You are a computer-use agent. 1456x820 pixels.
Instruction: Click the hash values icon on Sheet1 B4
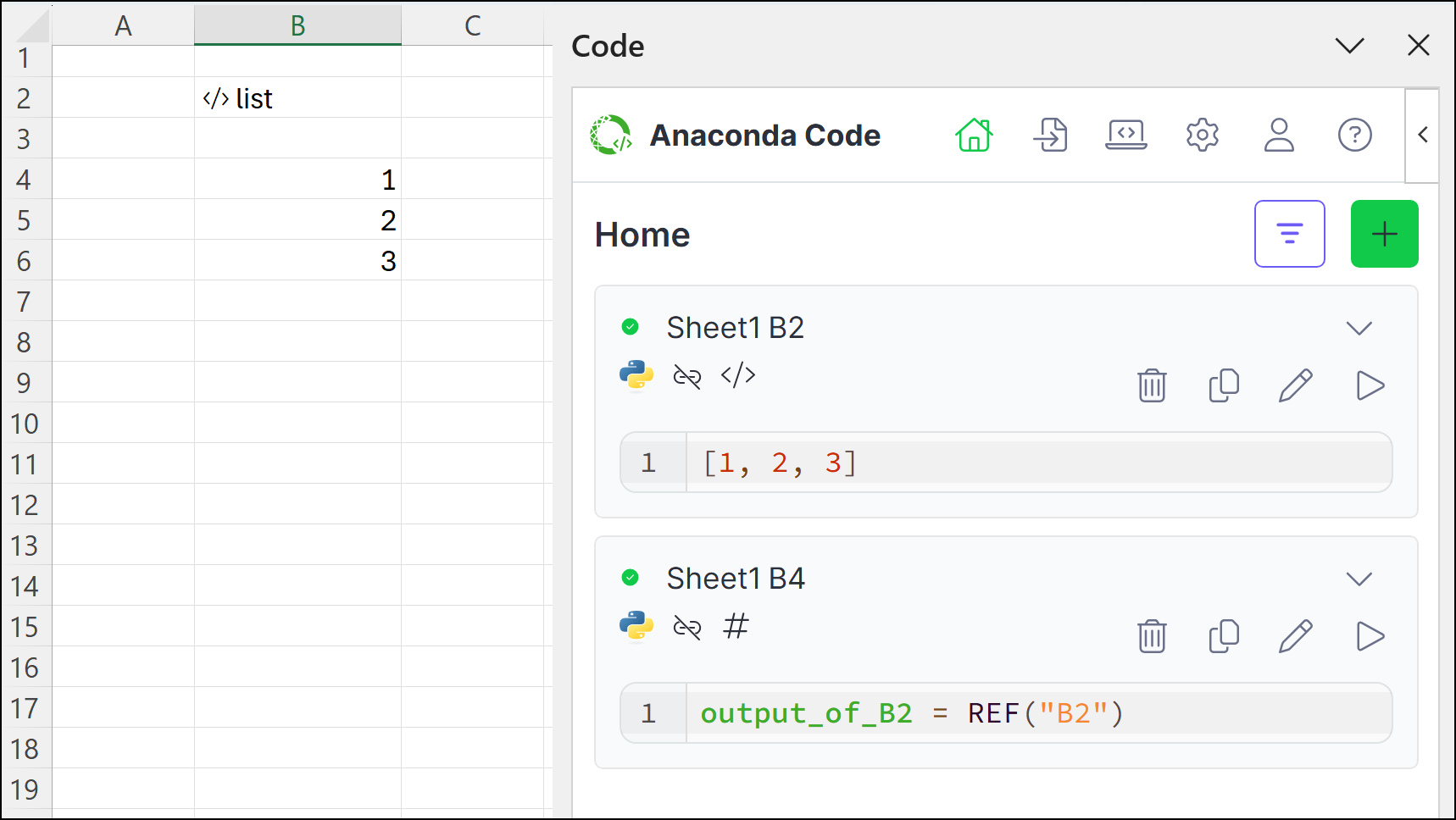point(736,626)
